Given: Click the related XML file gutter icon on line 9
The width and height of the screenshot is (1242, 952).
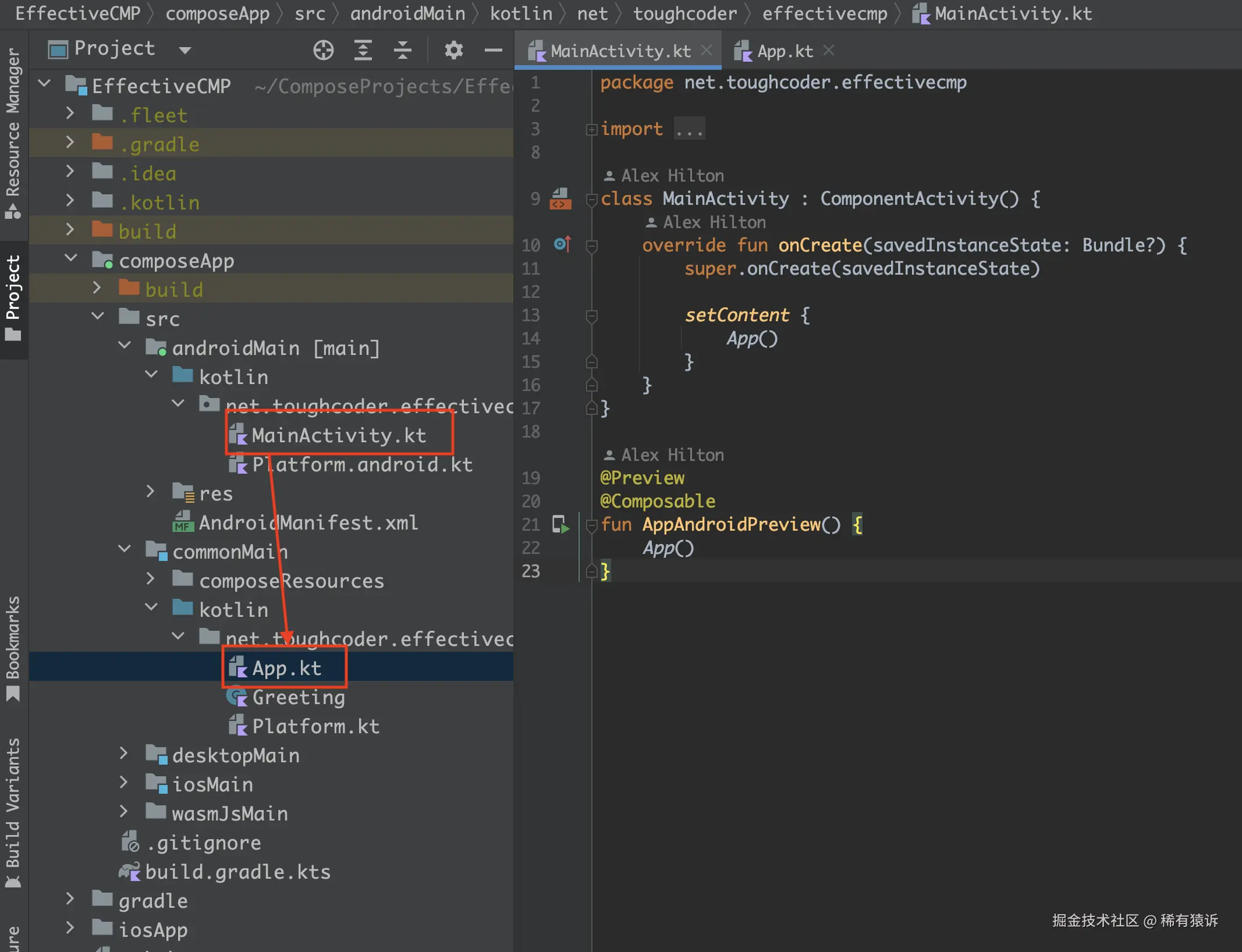Looking at the screenshot, I should (x=560, y=198).
